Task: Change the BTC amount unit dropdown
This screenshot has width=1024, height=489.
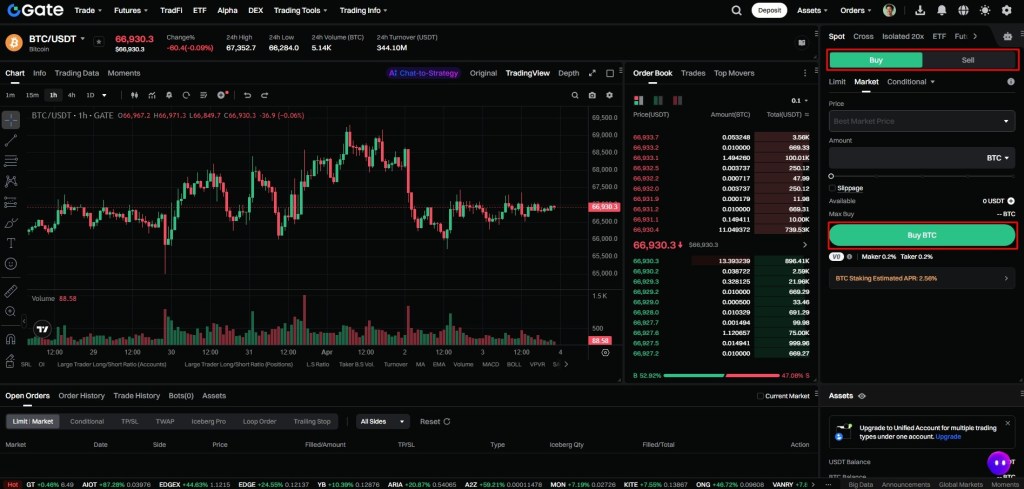Action: pyautogui.click(x=997, y=158)
